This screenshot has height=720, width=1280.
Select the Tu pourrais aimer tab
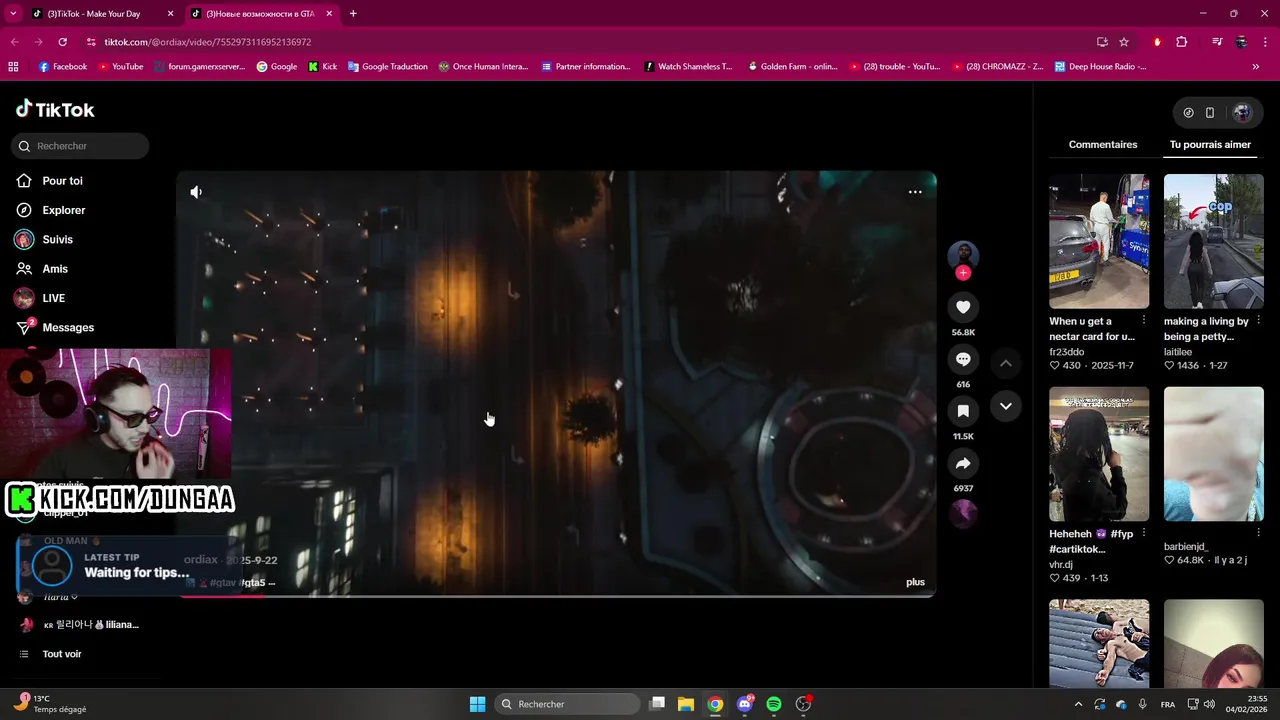point(1210,145)
